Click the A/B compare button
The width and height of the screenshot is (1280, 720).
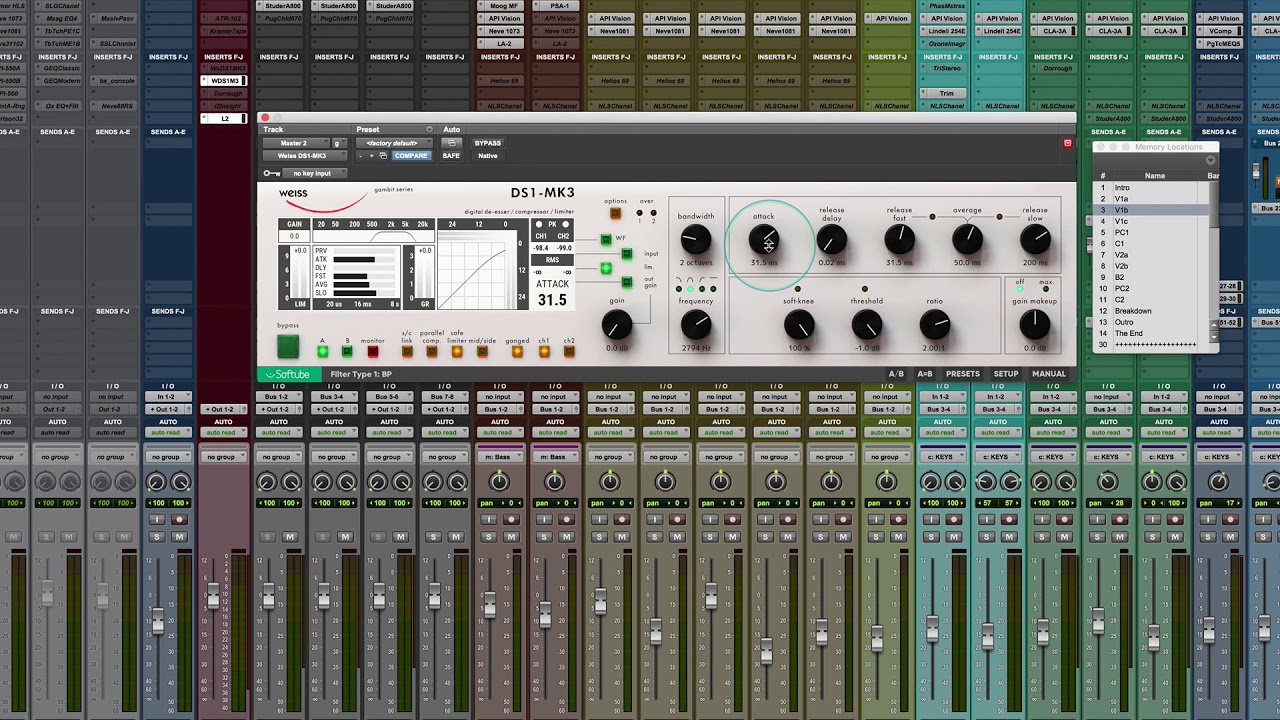(x=896, y=374)
